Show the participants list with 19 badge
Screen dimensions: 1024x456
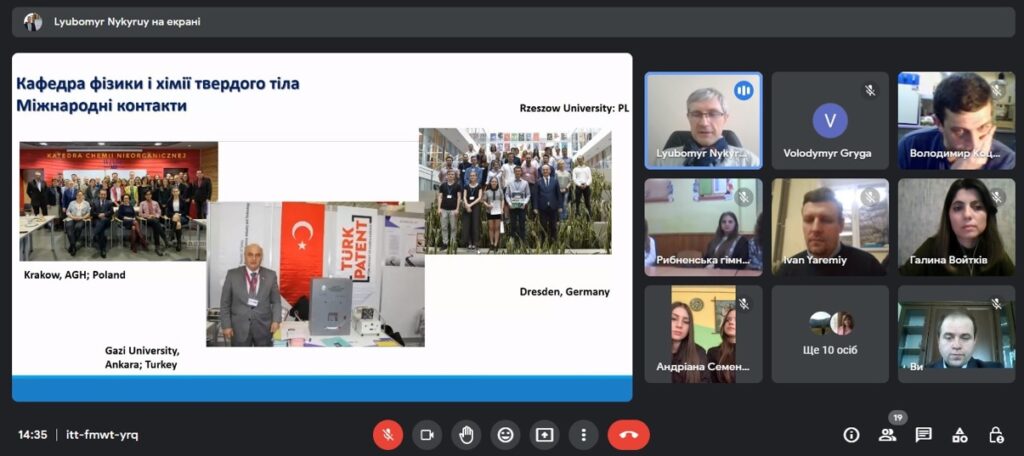pos(887,434)
